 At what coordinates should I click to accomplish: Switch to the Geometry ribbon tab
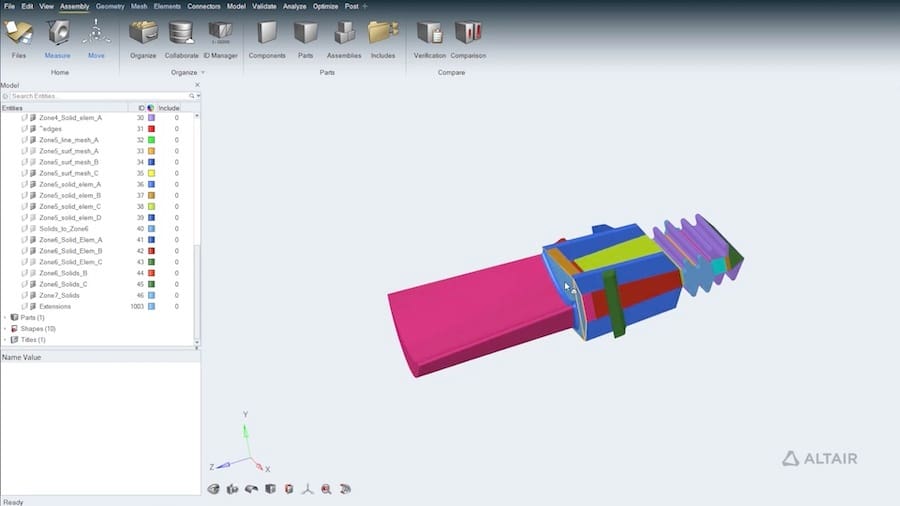tap(110, 6)
